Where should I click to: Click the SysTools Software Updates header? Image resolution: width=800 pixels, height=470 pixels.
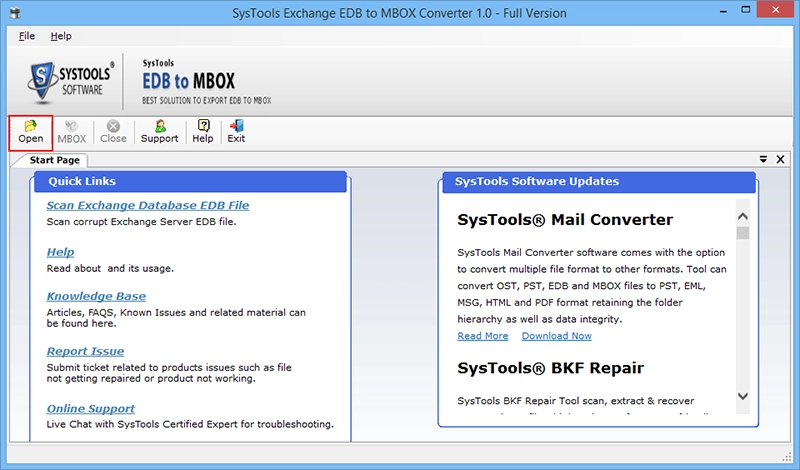tap(598, 182)
